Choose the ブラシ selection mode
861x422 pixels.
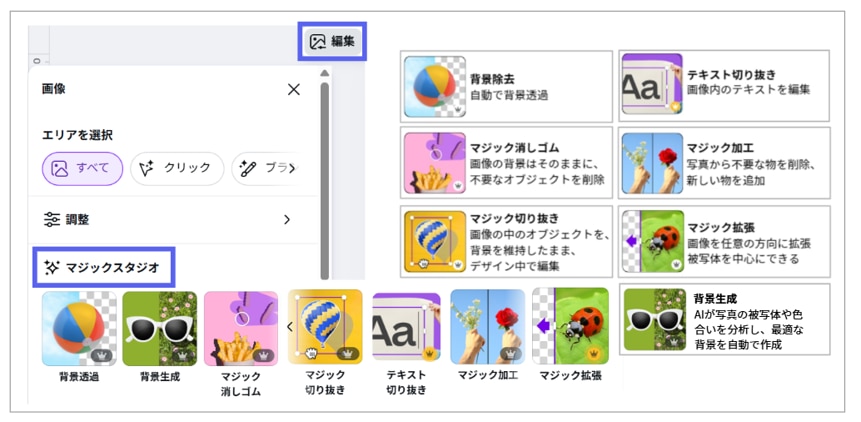coord(266,168)
